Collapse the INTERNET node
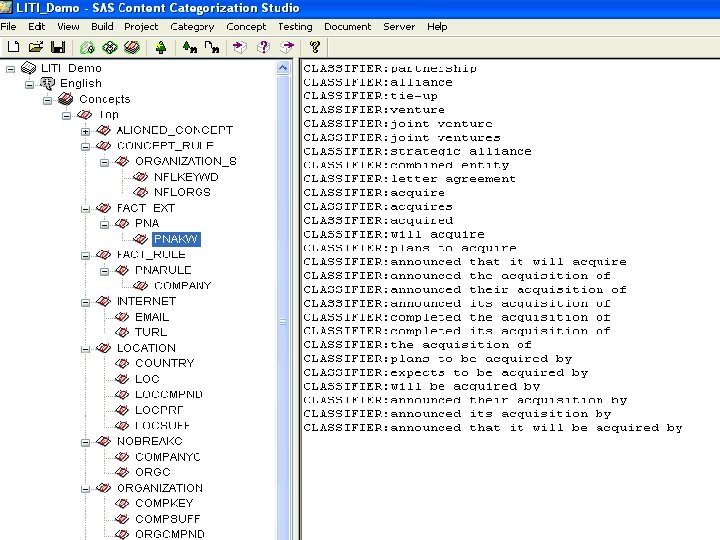Viewport: 720px width, 540px height. [85, 303]
